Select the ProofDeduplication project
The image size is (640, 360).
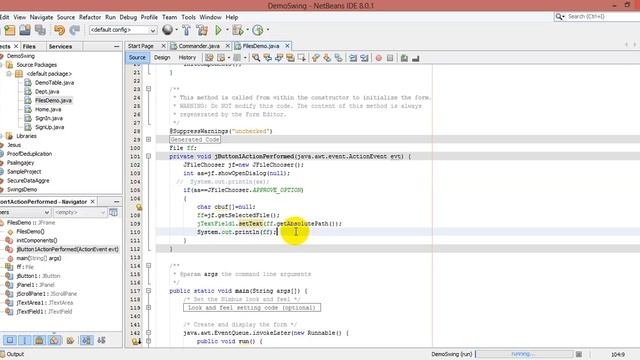point(29,154)
